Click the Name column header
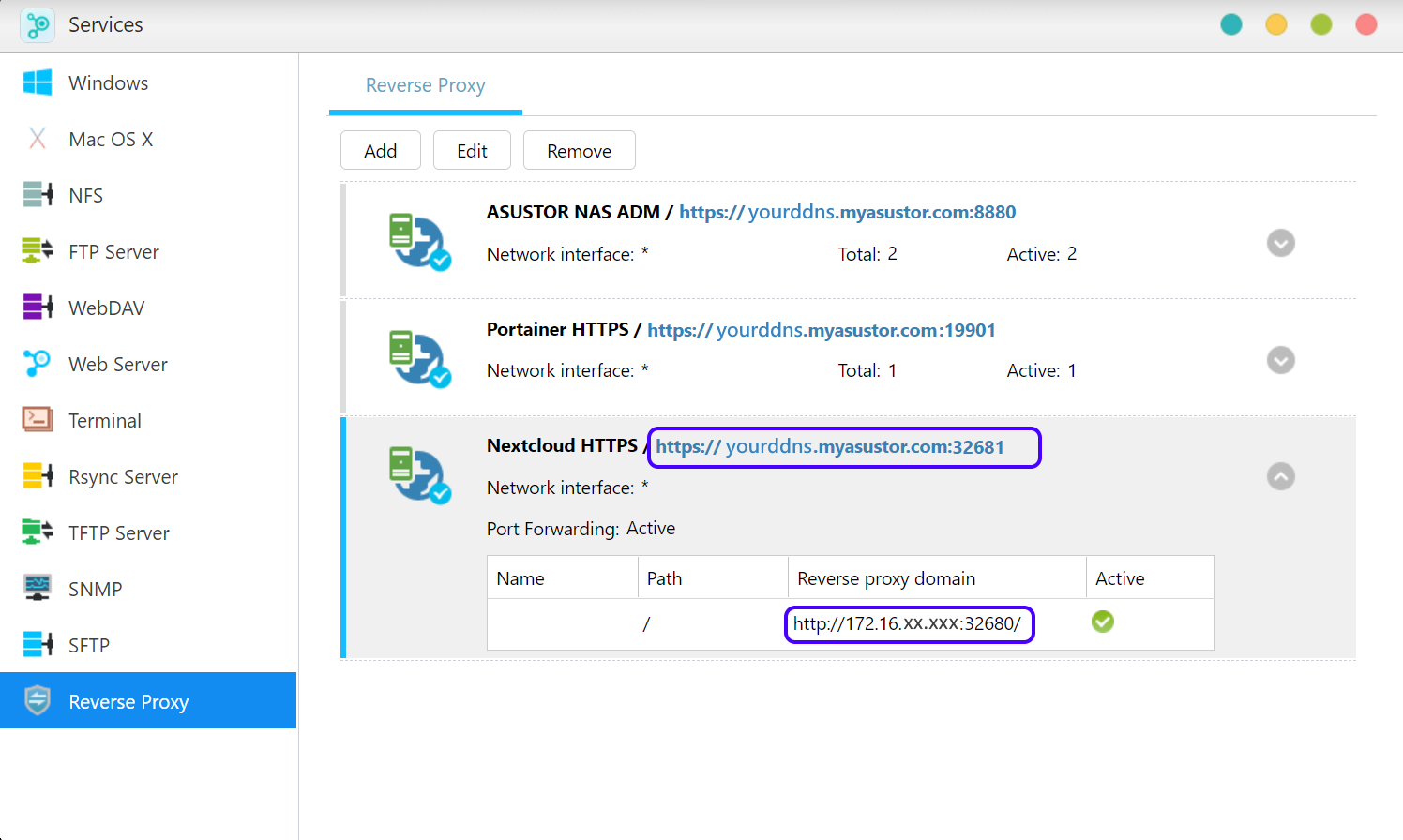Viewport: 1403px width, 840px height. 562,577
